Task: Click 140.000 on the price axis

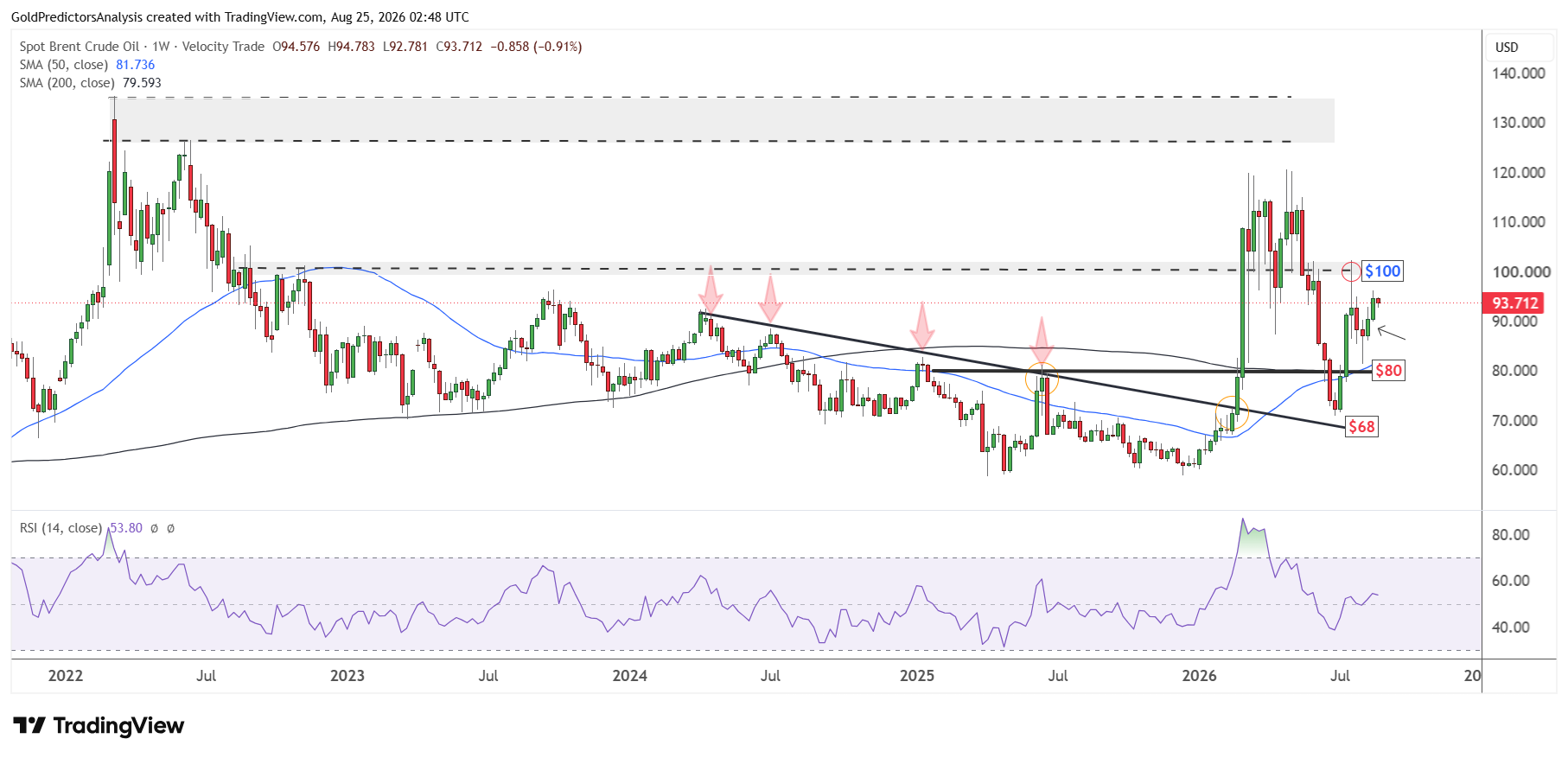Action: [x=1519, y=73]
